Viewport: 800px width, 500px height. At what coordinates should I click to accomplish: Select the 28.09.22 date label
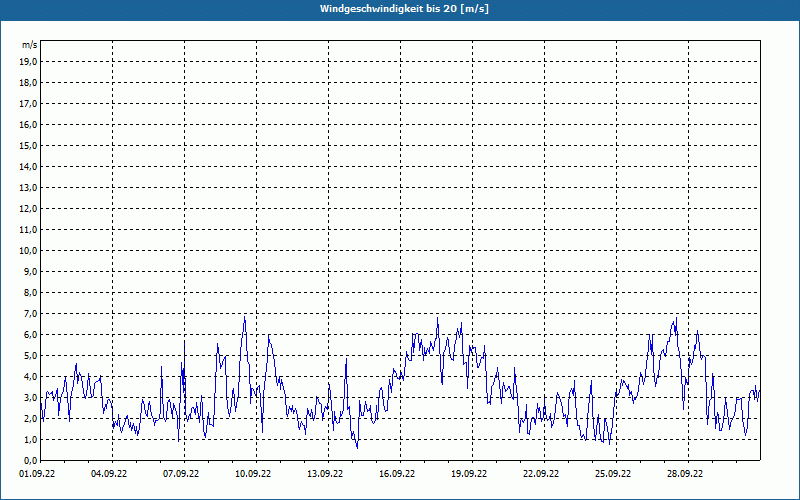[685, 474]
